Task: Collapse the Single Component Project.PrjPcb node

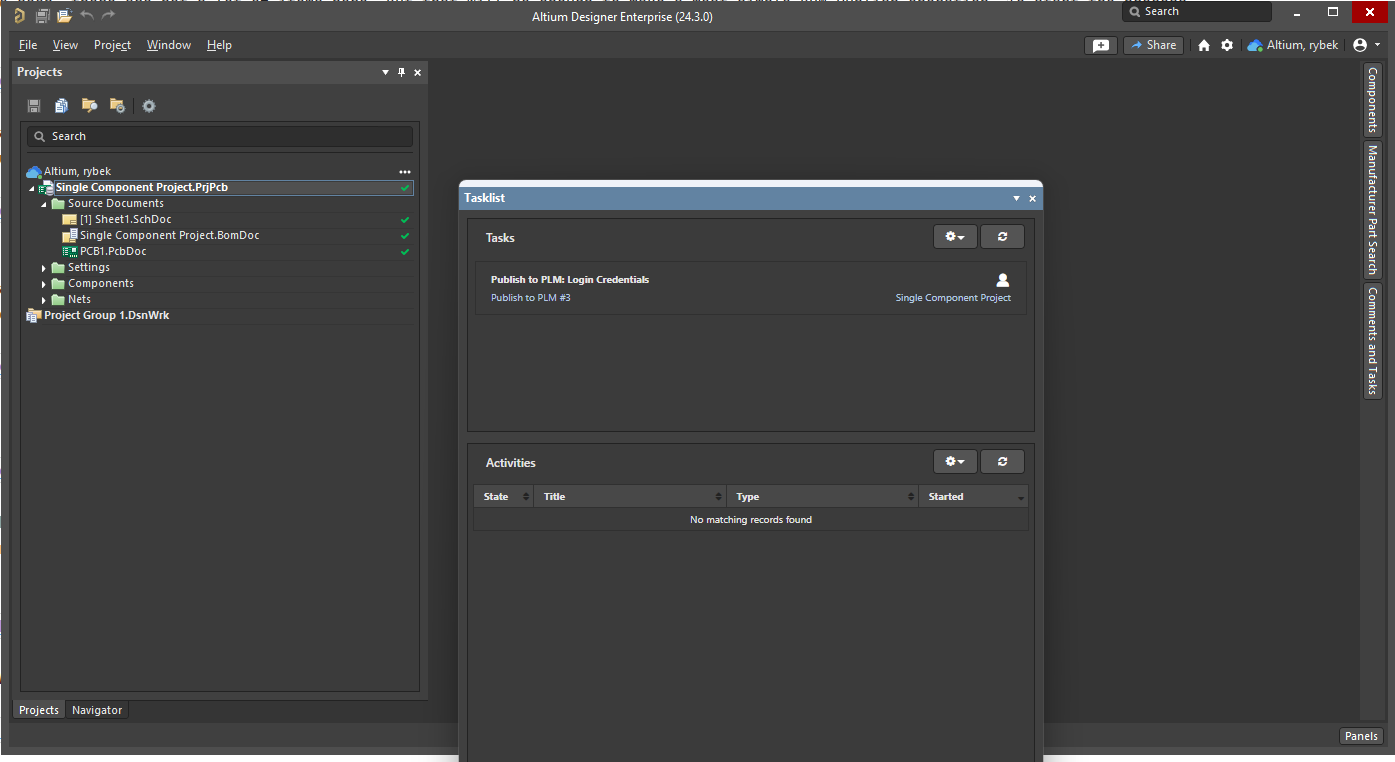Action: click(31, 188)
